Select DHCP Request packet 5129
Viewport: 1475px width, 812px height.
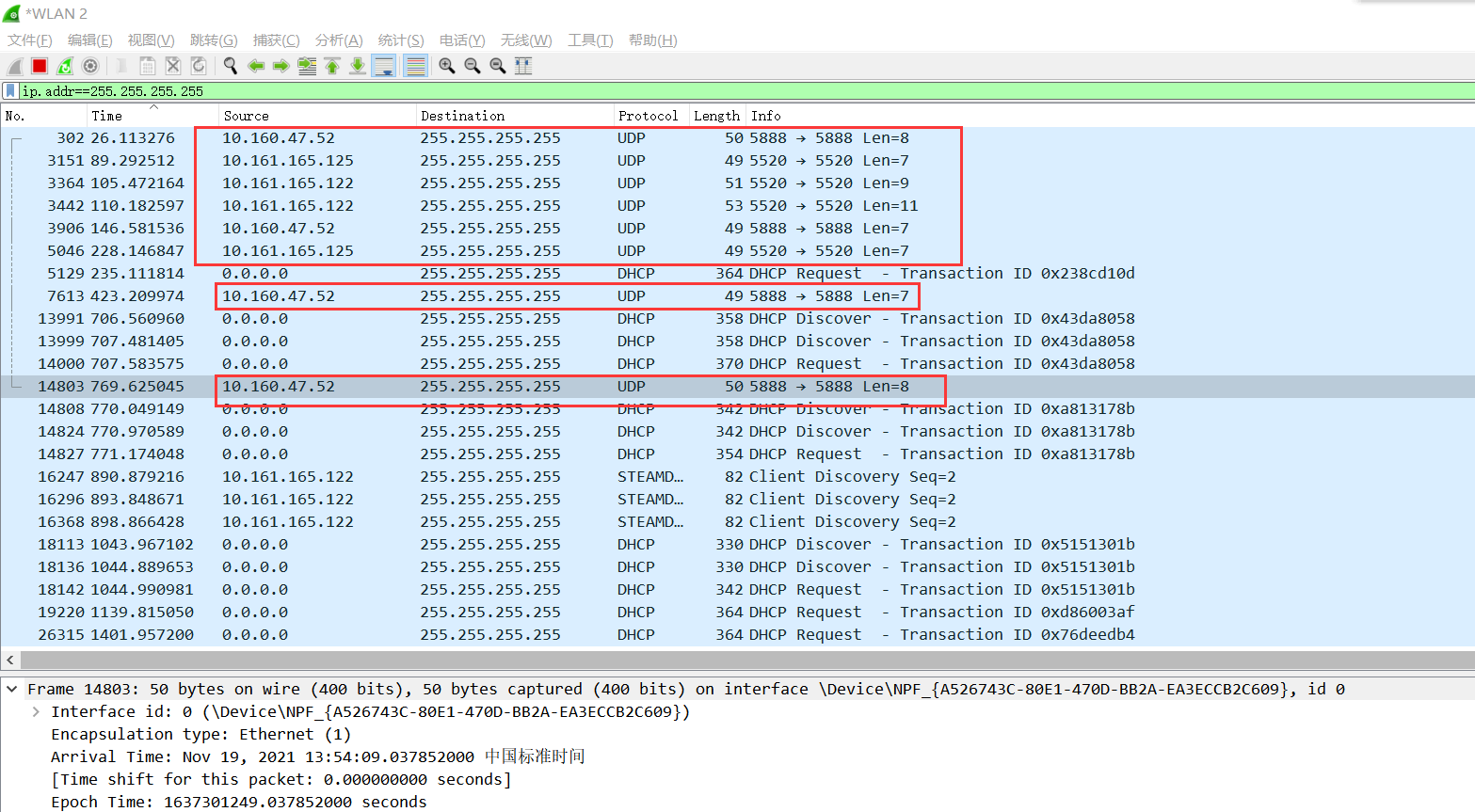[737, 273]
